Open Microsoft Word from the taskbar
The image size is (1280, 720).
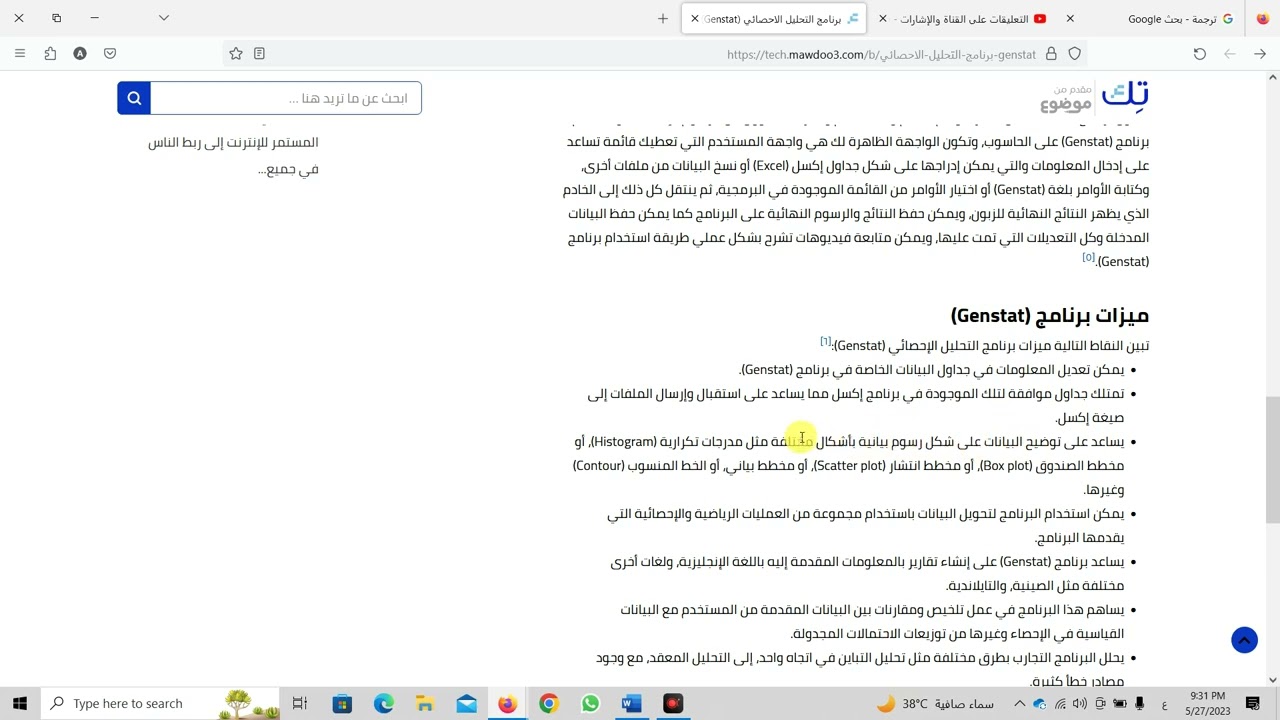point(631,704)
